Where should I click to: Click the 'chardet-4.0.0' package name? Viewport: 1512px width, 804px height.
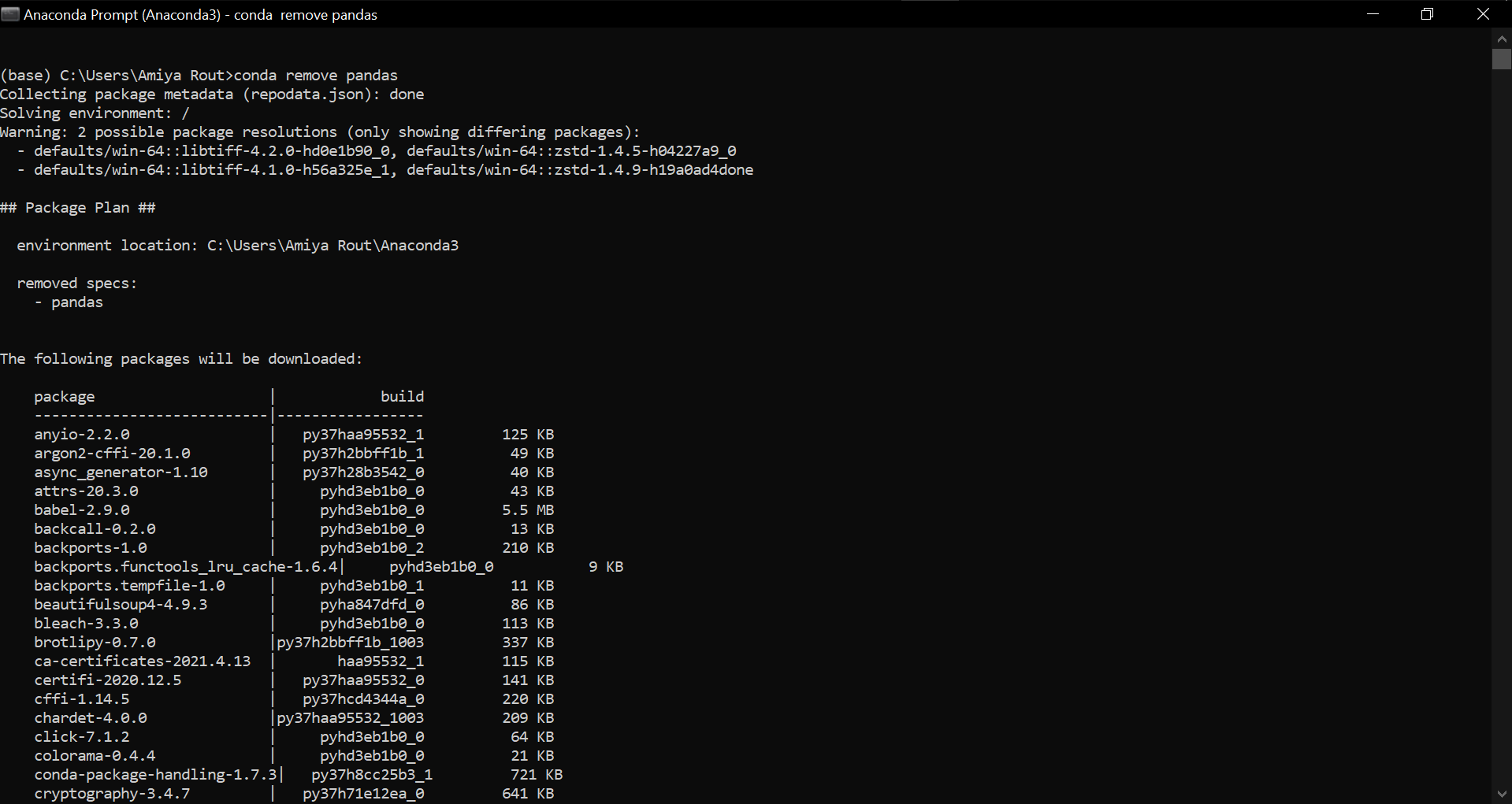point(91,718)
